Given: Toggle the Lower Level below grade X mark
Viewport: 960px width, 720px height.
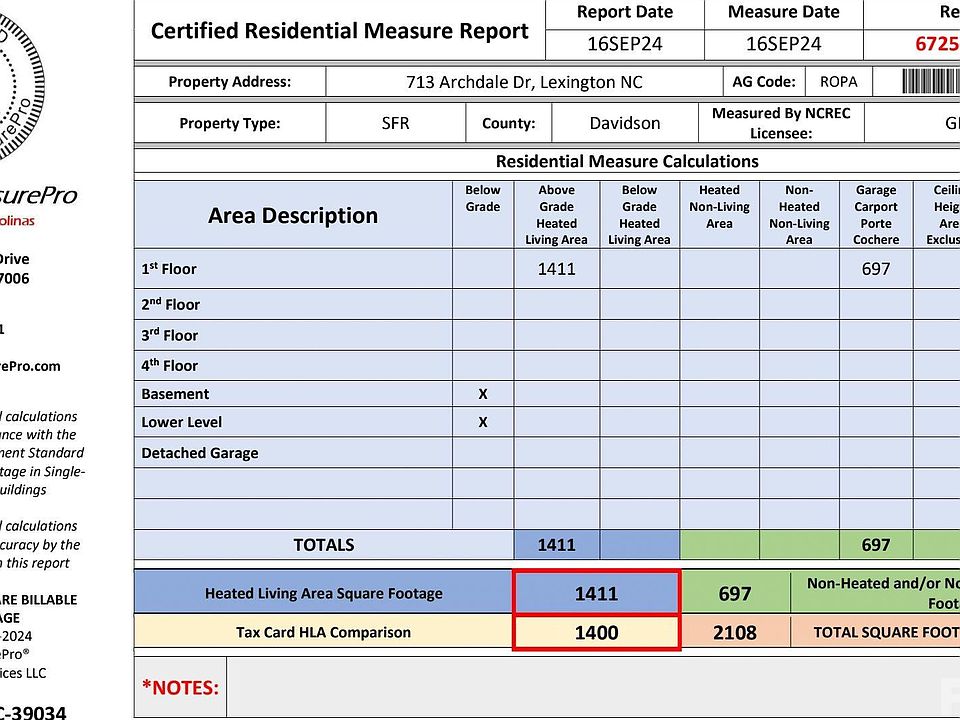Looking at the screenshot, I should coord(483,422).
